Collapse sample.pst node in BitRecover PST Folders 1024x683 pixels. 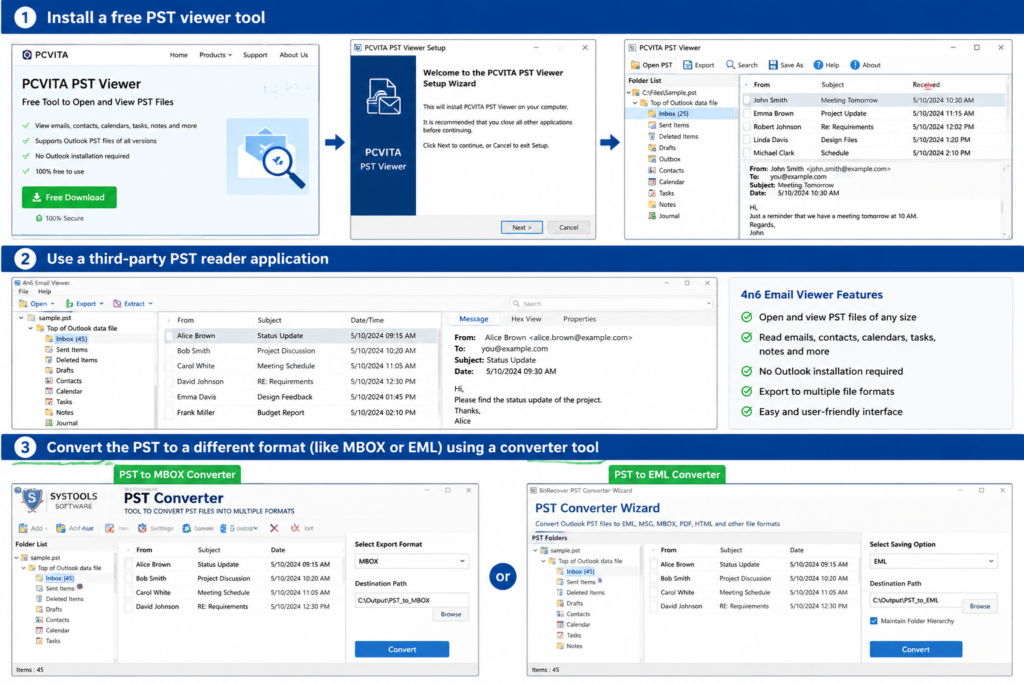pos(536,550)
